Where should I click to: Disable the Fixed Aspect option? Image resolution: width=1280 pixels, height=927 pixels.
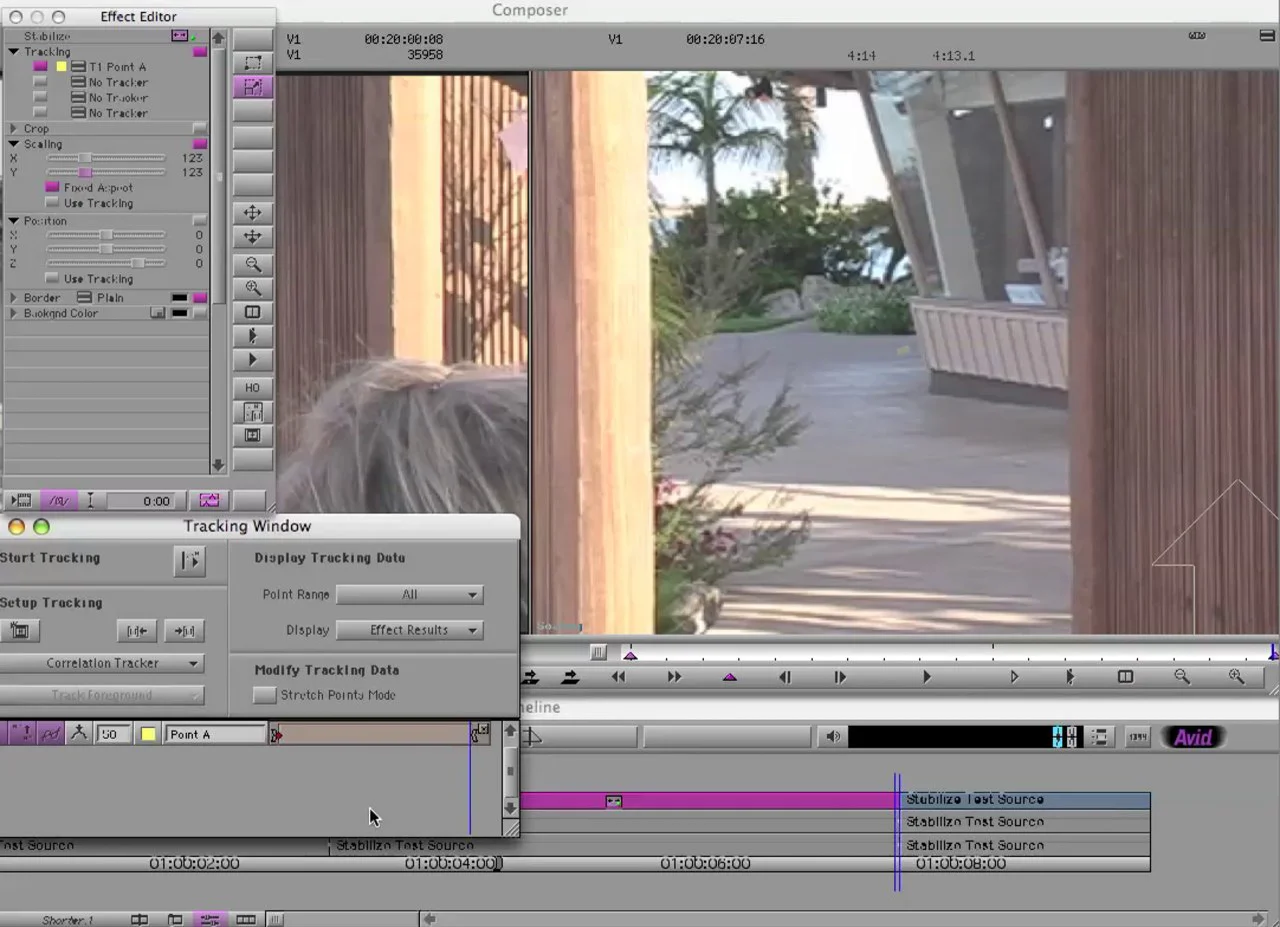pos(52,187)
